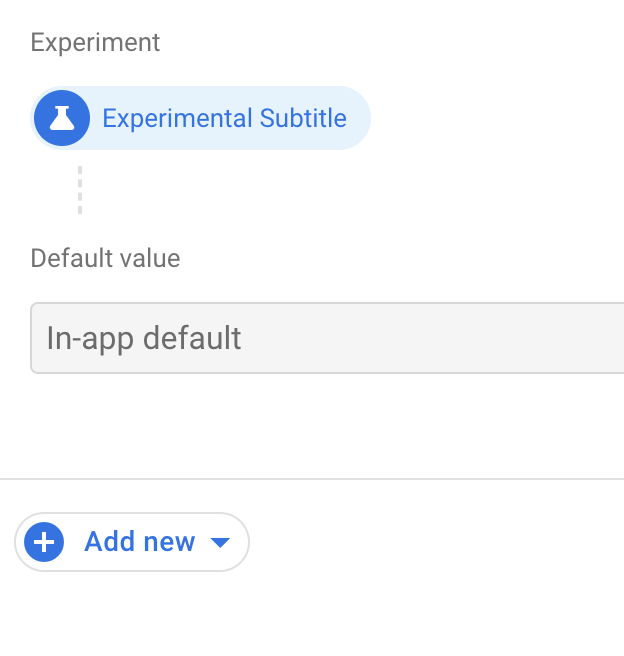This screenshot has width=624, height=656.
Task: Click the word 'Add' in Add new
Action: [109, 542]
